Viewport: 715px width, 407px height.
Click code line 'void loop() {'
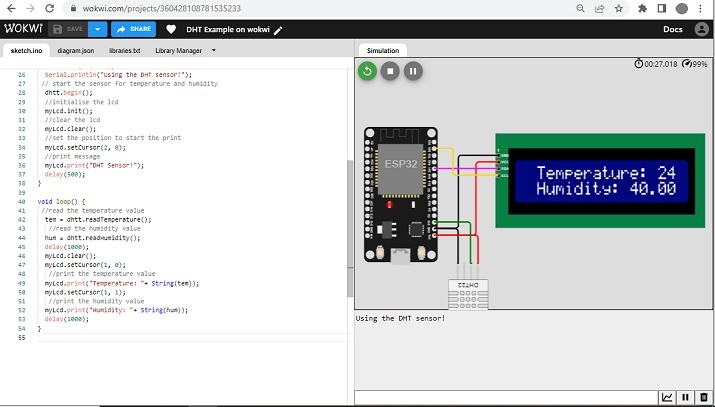61,201
